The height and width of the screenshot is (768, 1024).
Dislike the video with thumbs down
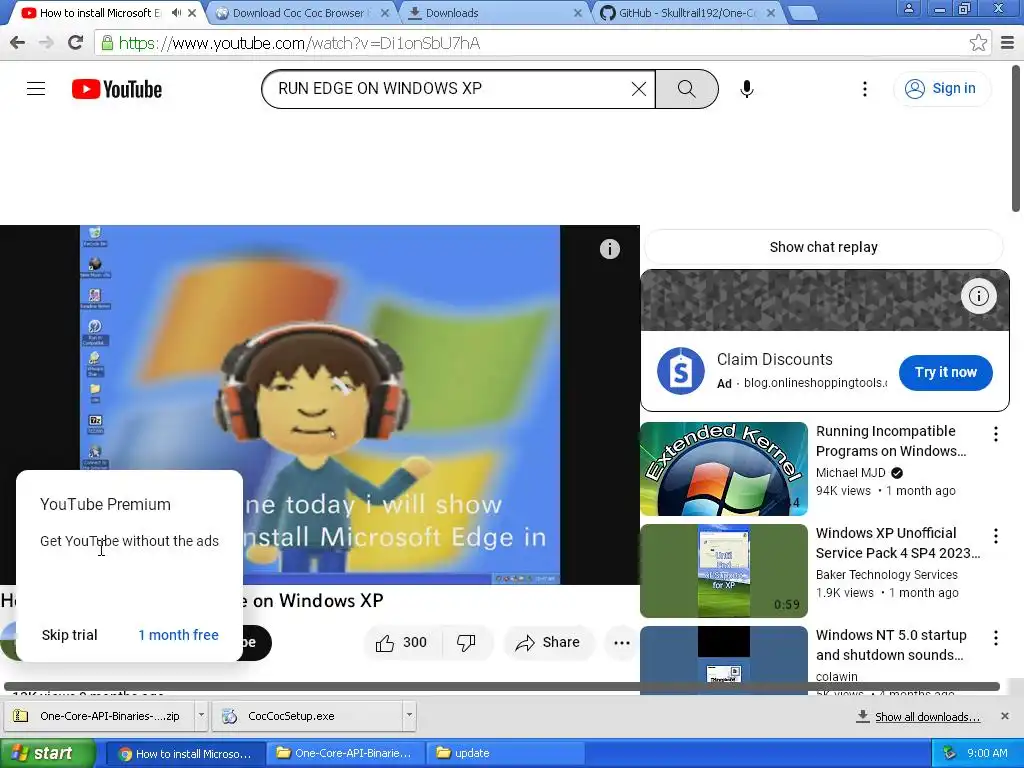tap(466, 643)
